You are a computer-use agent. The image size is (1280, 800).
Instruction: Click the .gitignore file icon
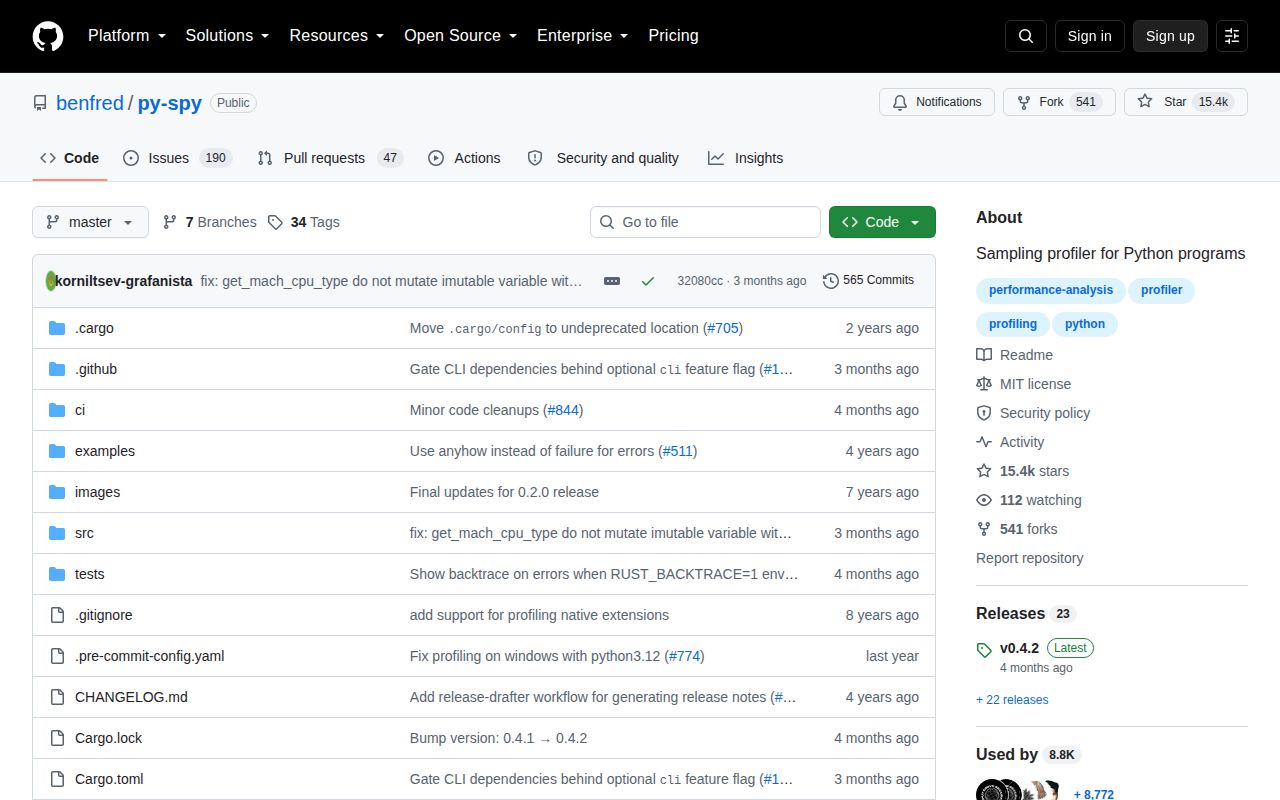pyautogui.click(x=57, y=615)
